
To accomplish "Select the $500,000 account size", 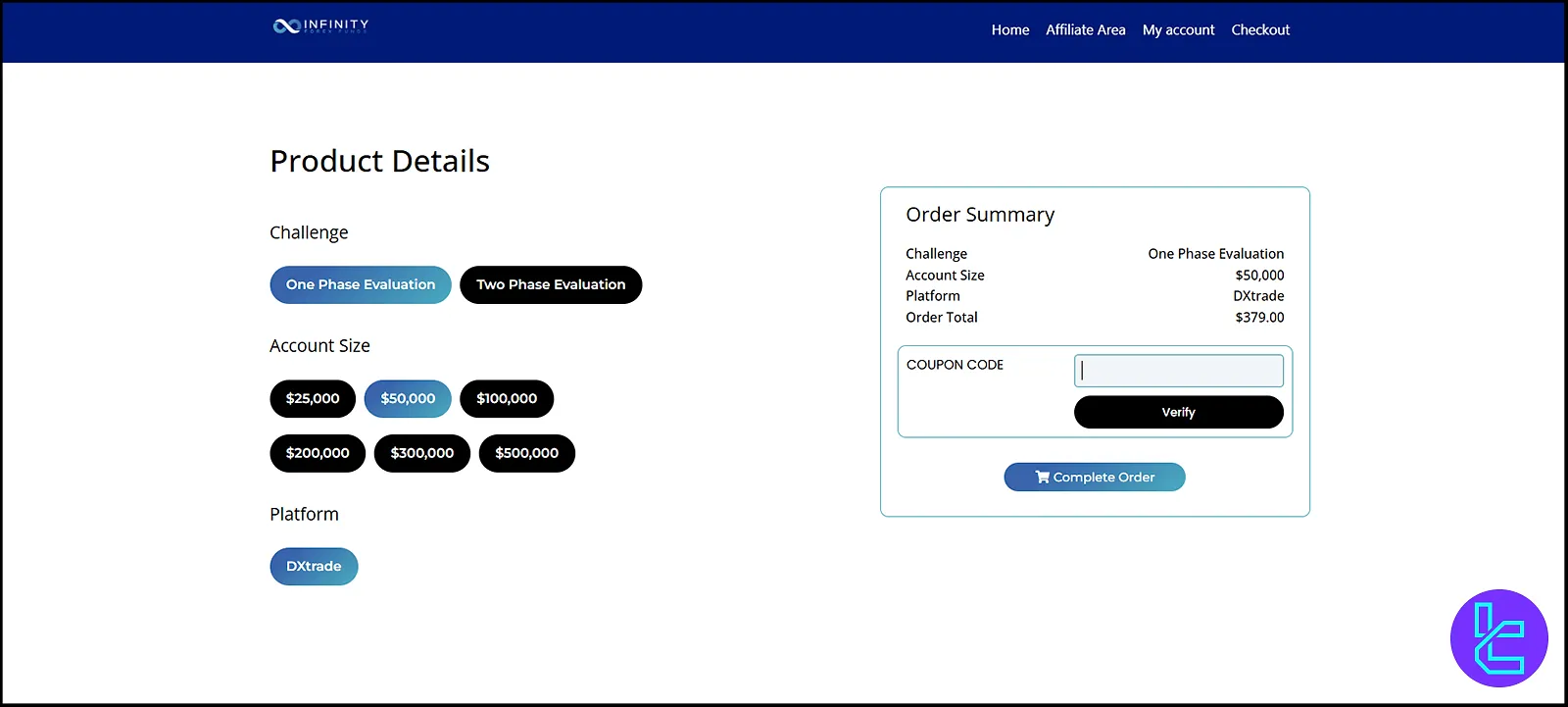I will pyautogui.click(x=526, y=453).
